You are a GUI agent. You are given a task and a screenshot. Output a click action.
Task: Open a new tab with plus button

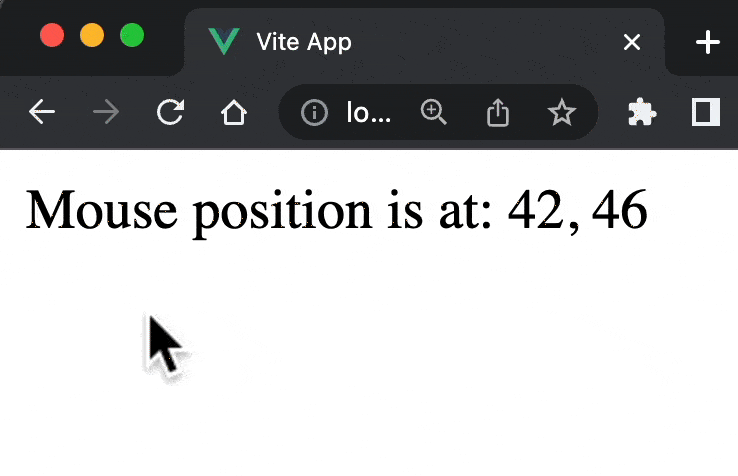click(x=707, y=42)
